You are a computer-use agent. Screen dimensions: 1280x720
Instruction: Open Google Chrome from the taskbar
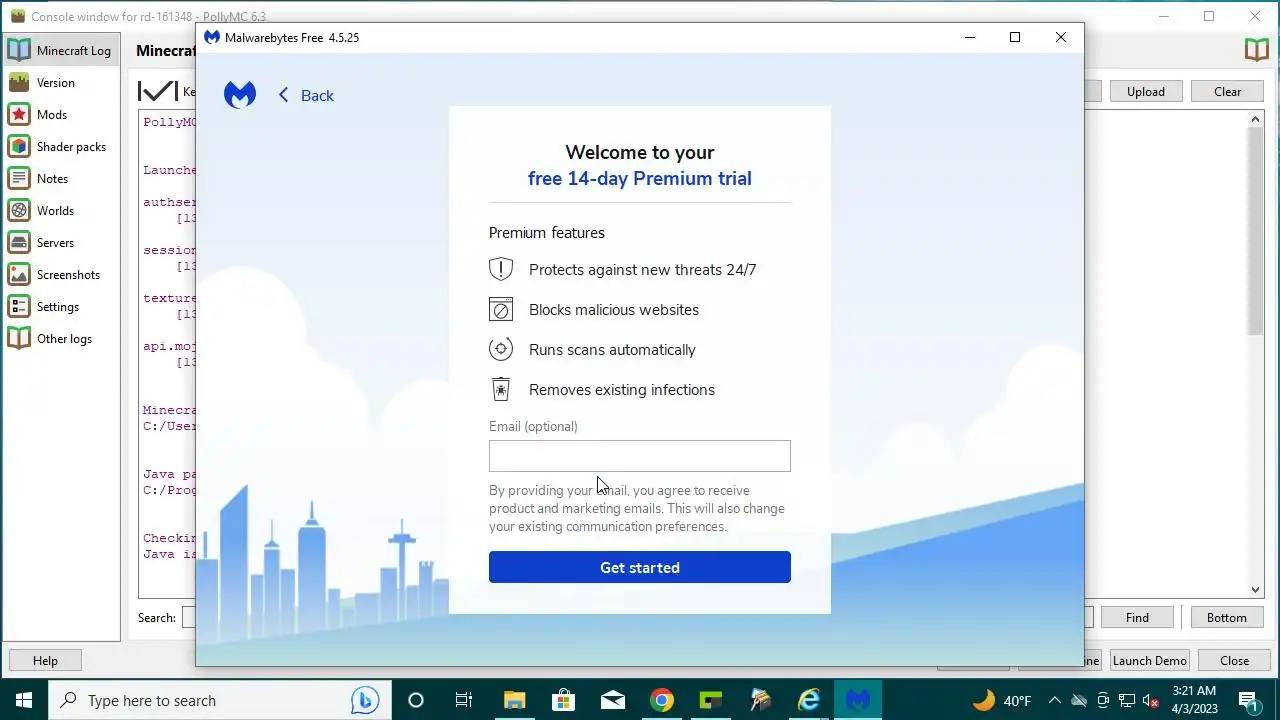pyautogui.click(x=661, y=700)
